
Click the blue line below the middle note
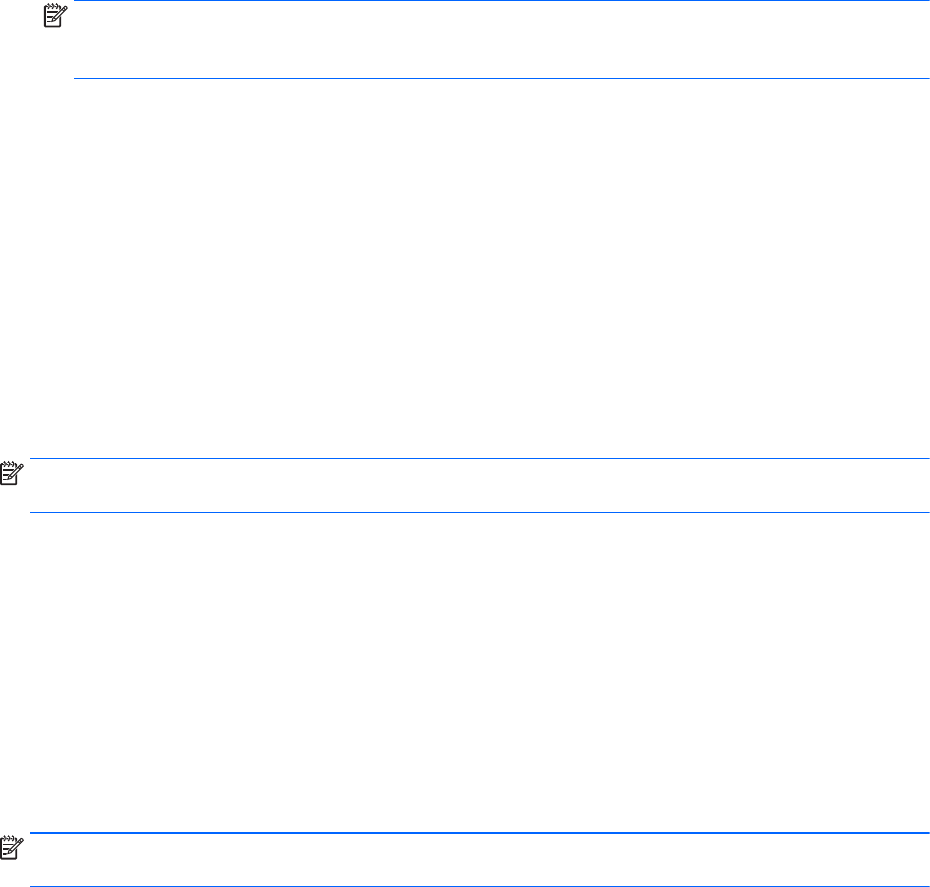[479, 512]
